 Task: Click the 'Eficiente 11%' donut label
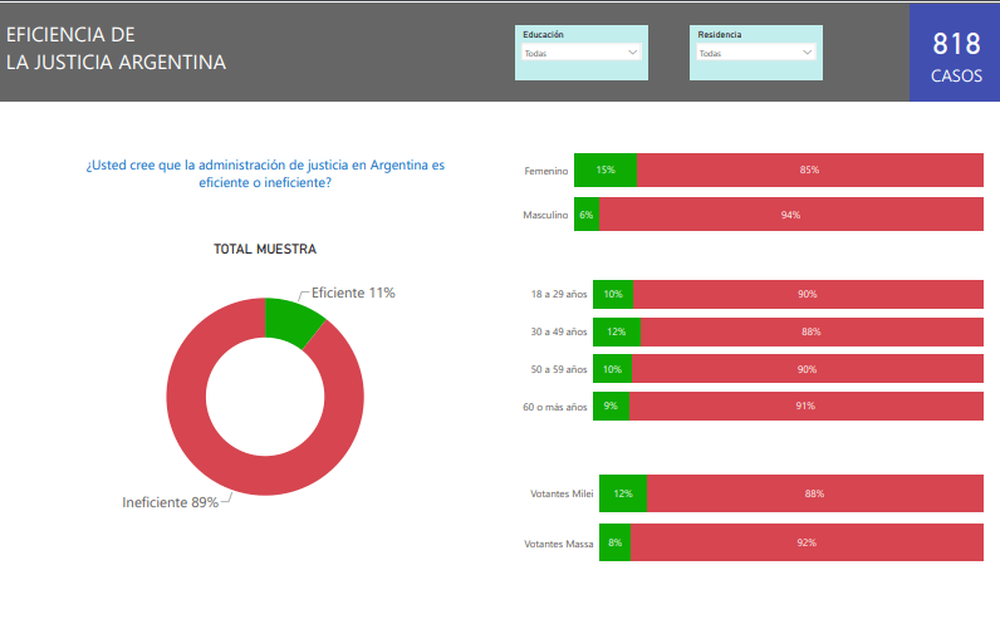(353, 293)
